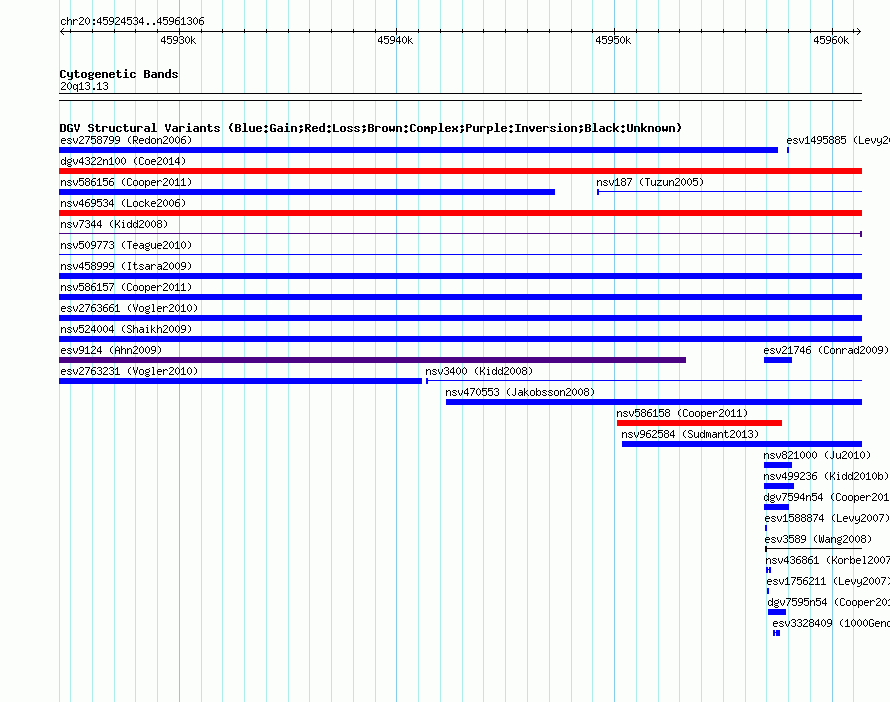The width and height of the screenshot is (890, 702).
Task: Click the blue esv2763231 gain bar
Action: (x=241, y=381)
